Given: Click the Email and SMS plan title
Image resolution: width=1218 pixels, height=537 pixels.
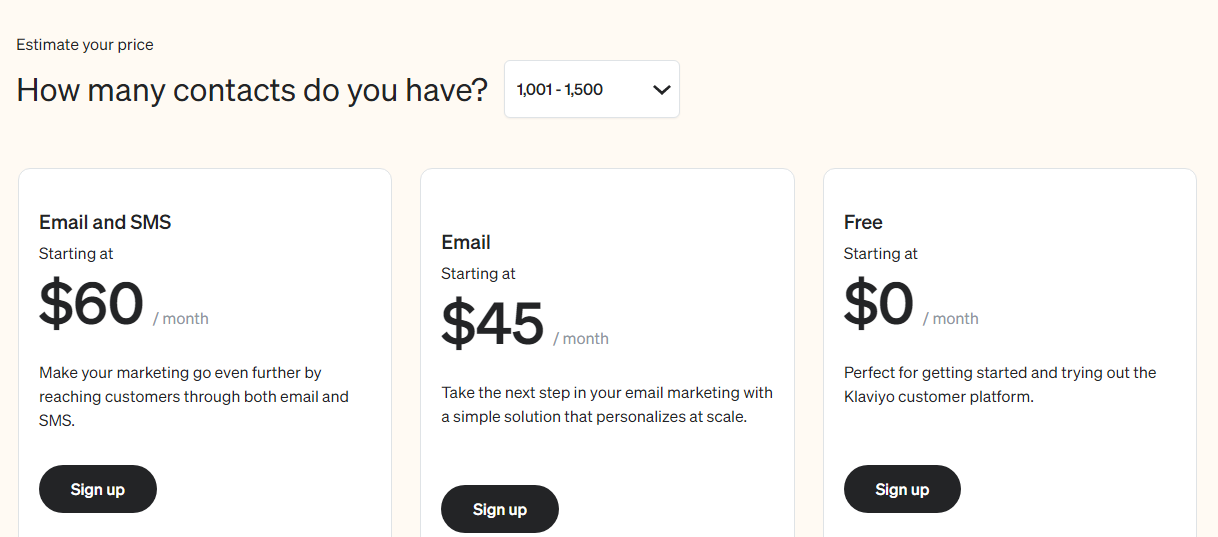Looking at the screenshot, I should tap(105, 222).
